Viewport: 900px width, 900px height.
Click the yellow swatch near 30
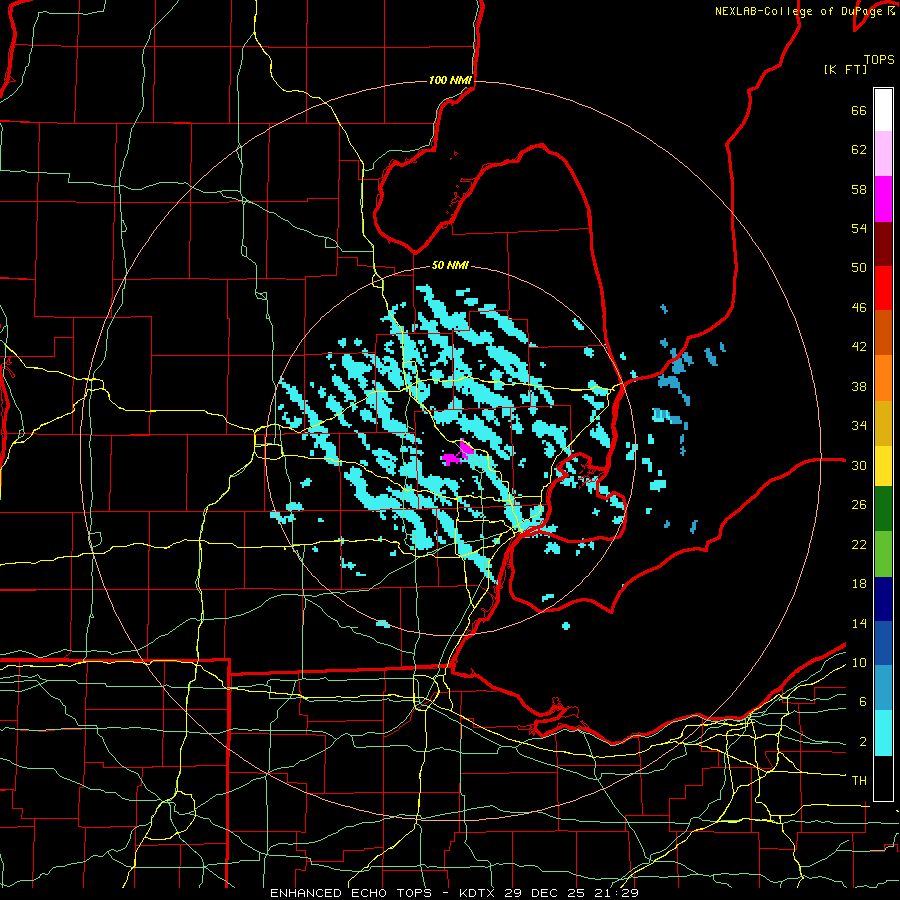click(x=883, y=465)
